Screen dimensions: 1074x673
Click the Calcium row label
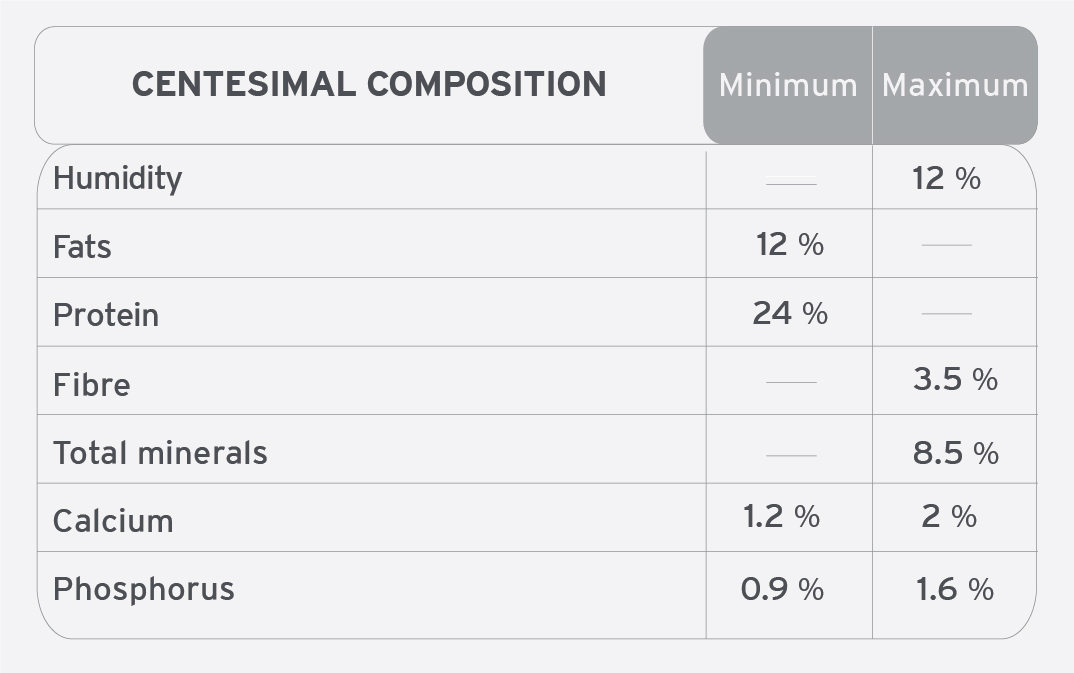point(113,521)
